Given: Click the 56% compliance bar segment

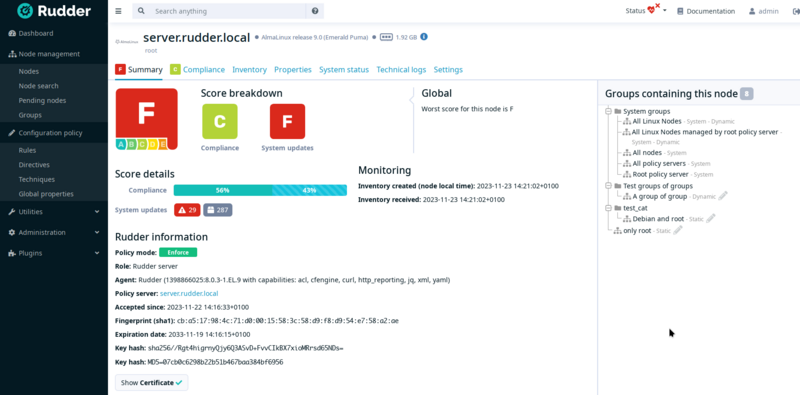Looking at the screenshot, I should [223, 190].
